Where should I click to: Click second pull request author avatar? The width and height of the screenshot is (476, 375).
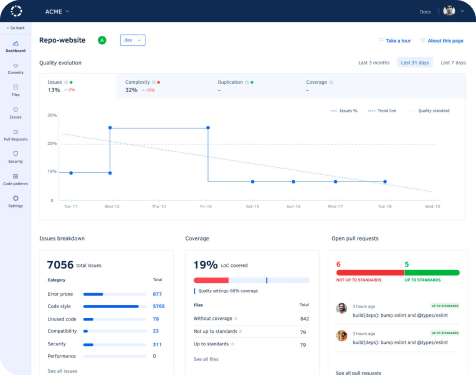coord(341,335)
